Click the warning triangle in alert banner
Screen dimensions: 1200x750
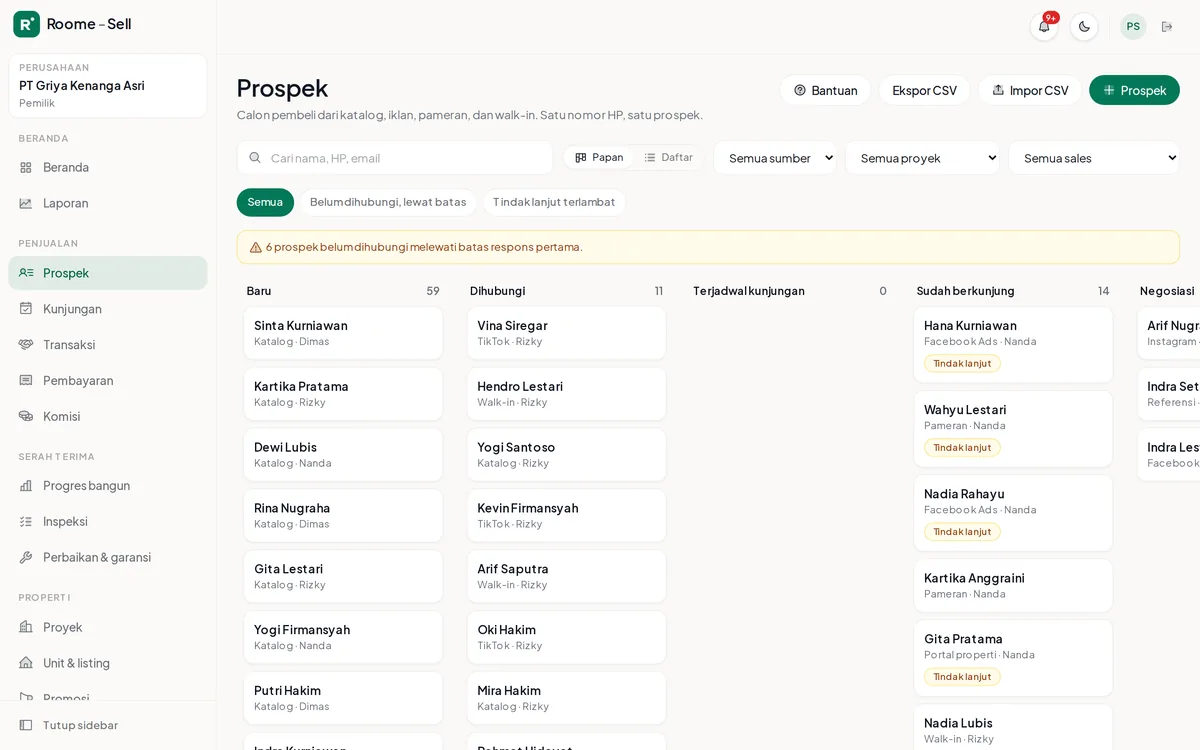256,247
